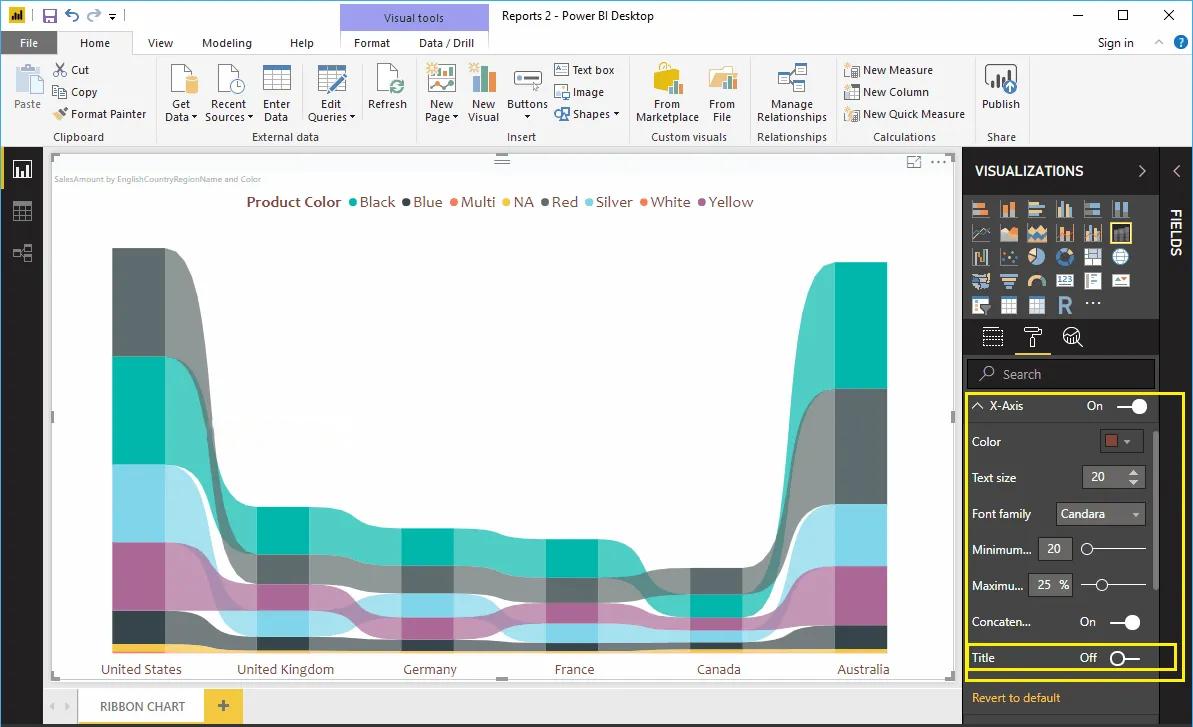Pick the stacked area chart visualization
This screenshot has width=1193, height=727.
click(1036, 233)
